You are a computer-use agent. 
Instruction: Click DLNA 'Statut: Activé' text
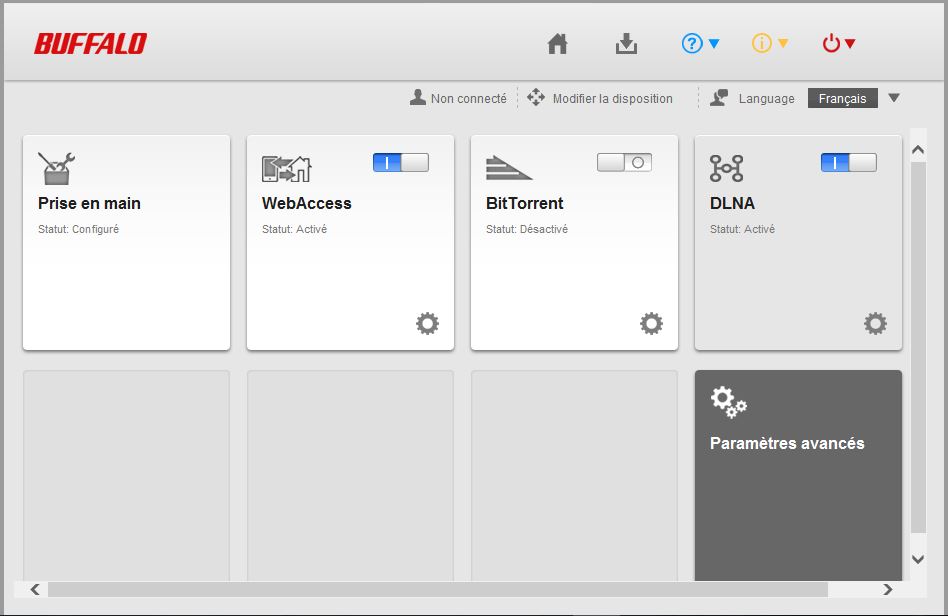click(x=742, y=229)
